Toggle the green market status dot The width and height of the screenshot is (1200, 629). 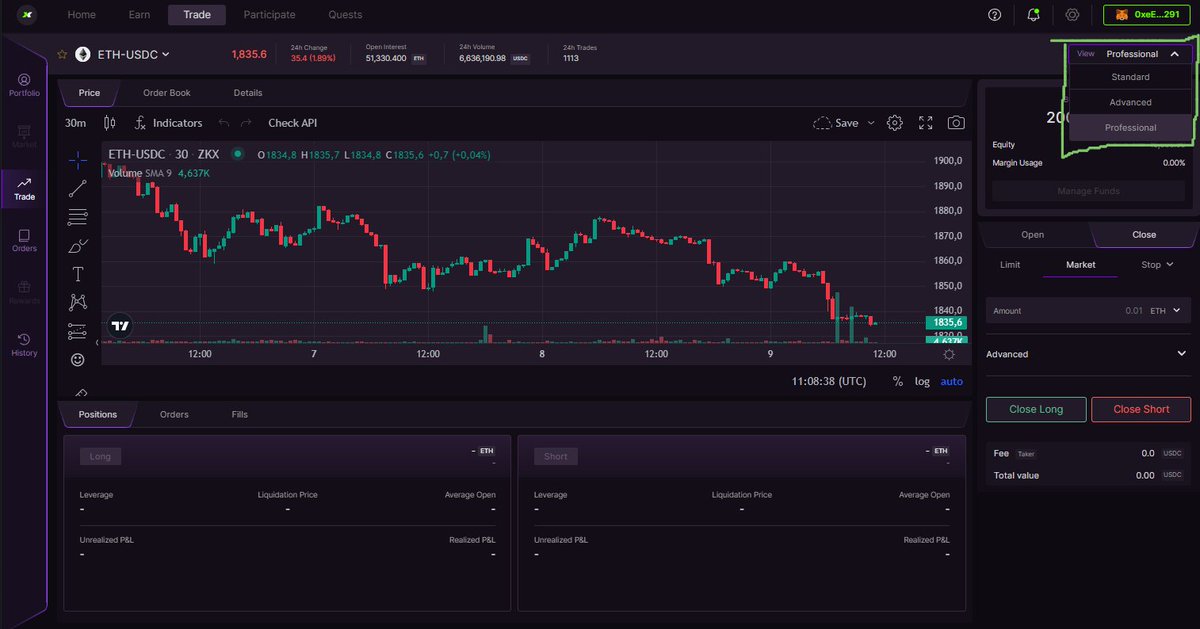point(237,154)
